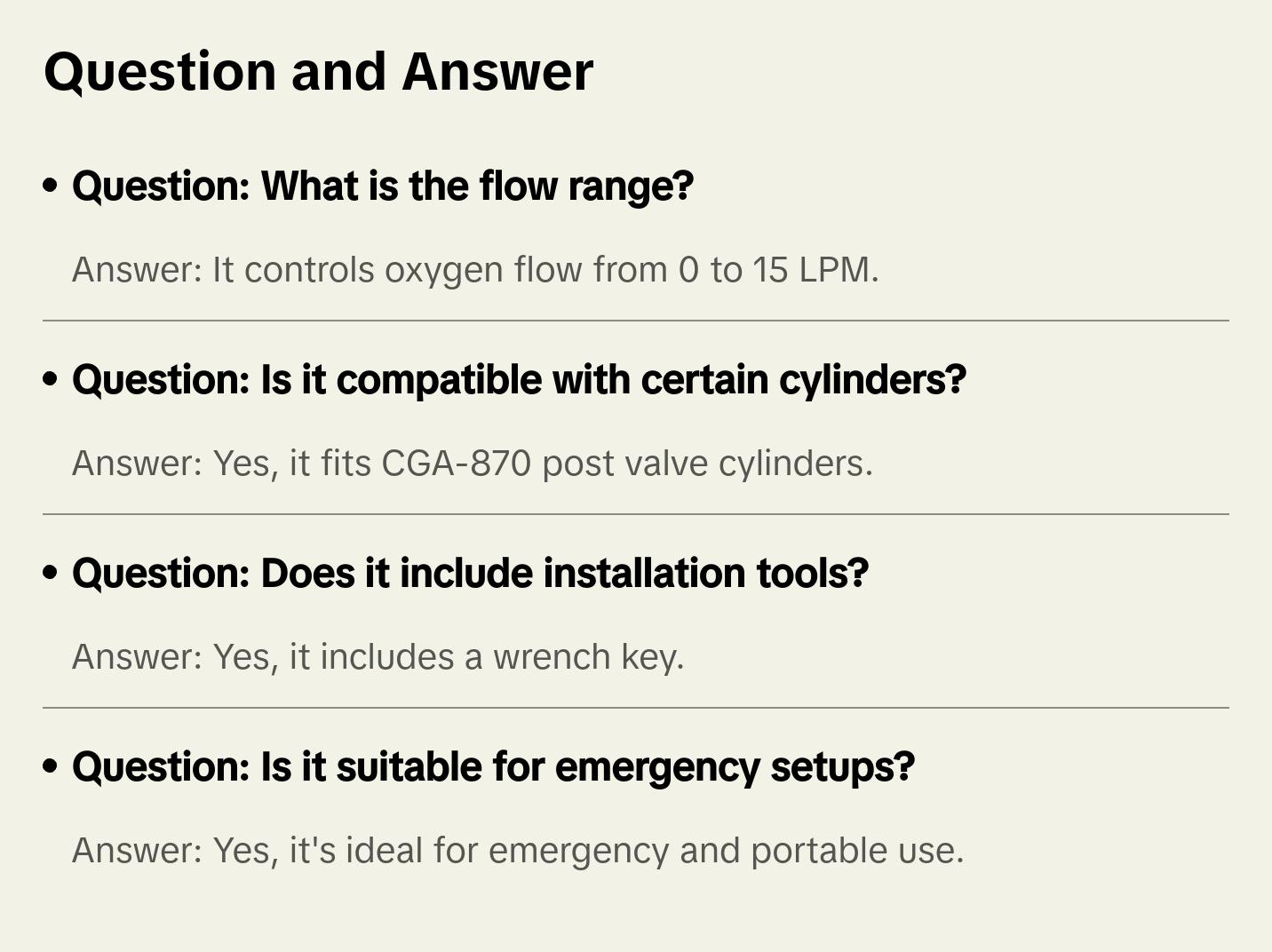The width and height of the screenshot is (1272, 952).
Task: Click the bullet beside the flow range question
Action: 51,186
